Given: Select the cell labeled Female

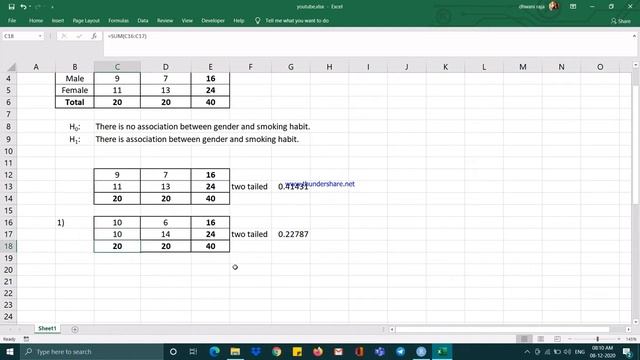Looking at the screenshot, I should [x=75, y=90].
